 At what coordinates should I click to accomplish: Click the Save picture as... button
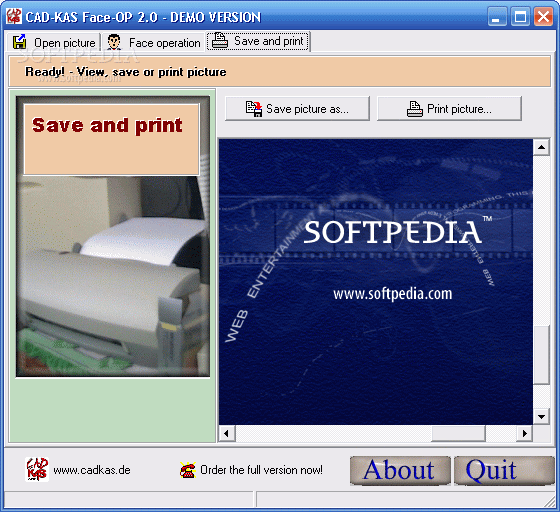coord(297,109)
